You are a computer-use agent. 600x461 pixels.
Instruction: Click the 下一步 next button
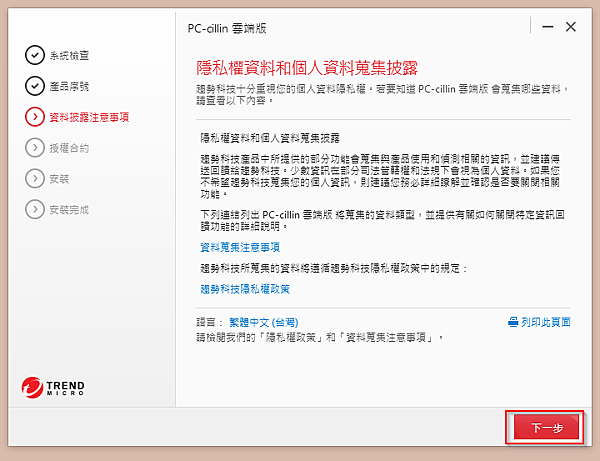click(x=546, y=427)
